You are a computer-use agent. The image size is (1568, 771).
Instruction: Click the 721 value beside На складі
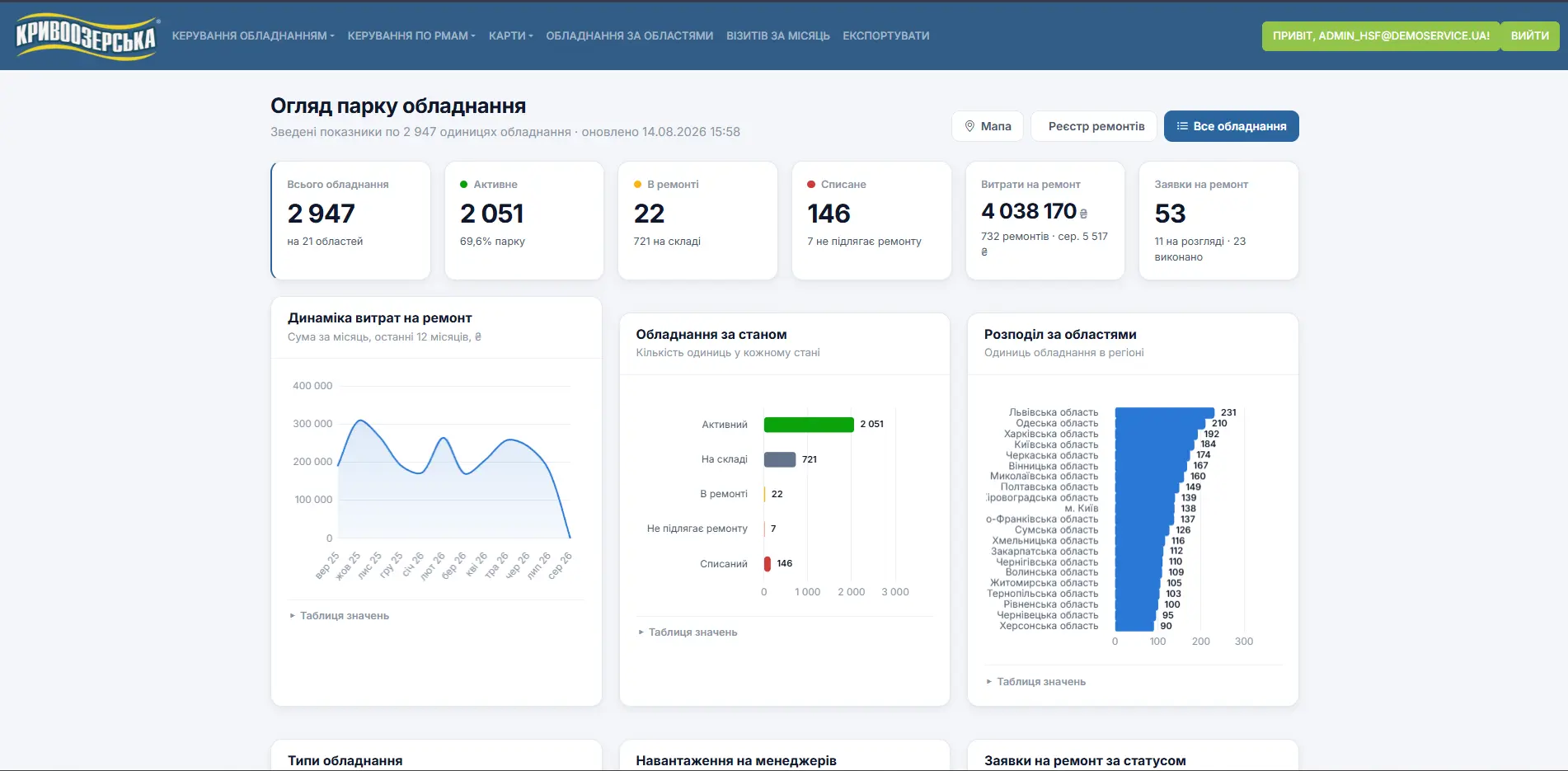810,459
